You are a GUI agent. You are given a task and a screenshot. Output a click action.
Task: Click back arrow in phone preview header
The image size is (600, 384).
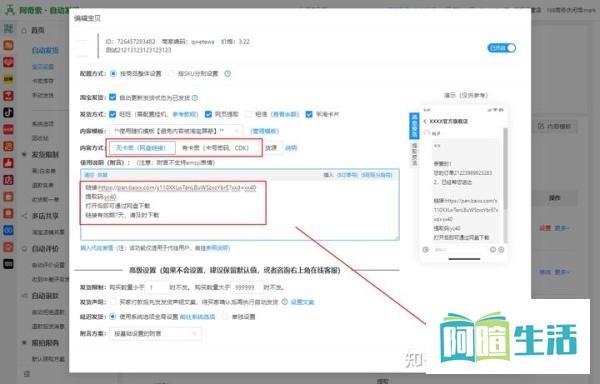click(425, 121)
